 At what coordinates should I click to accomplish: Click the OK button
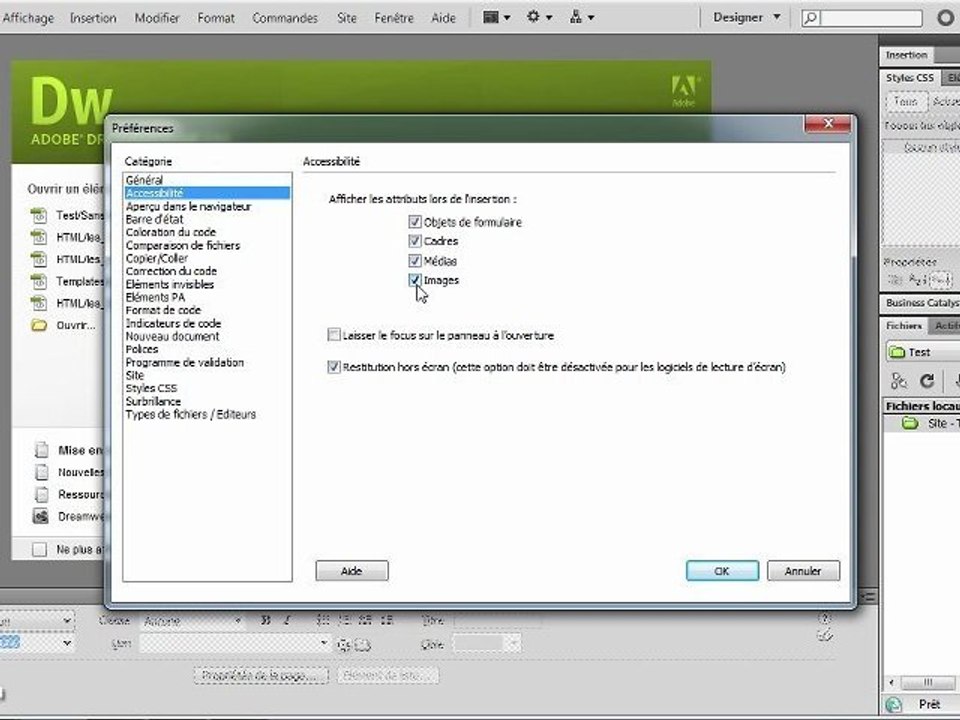pos(722,571)
